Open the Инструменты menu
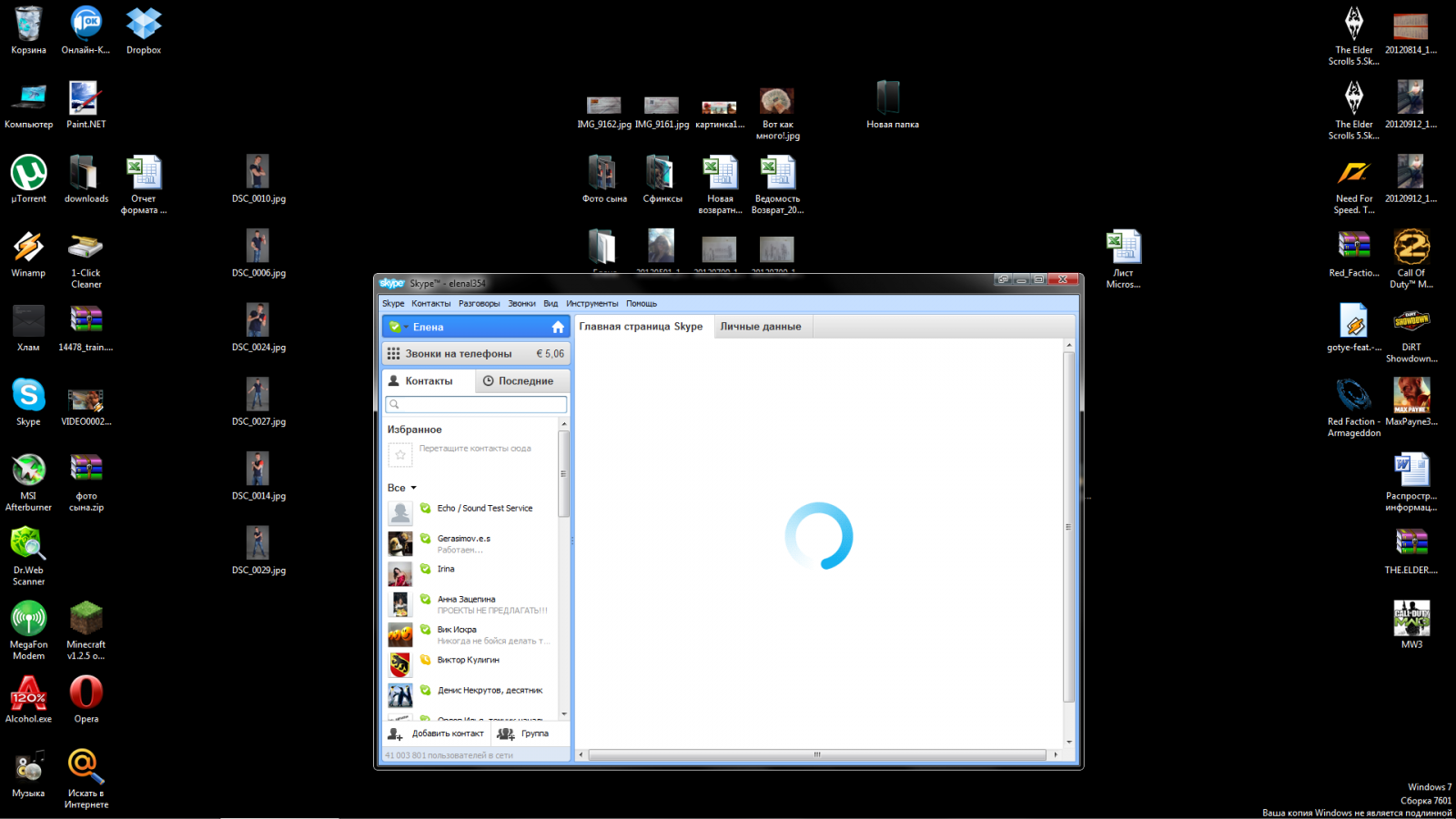 pos(591,304)
